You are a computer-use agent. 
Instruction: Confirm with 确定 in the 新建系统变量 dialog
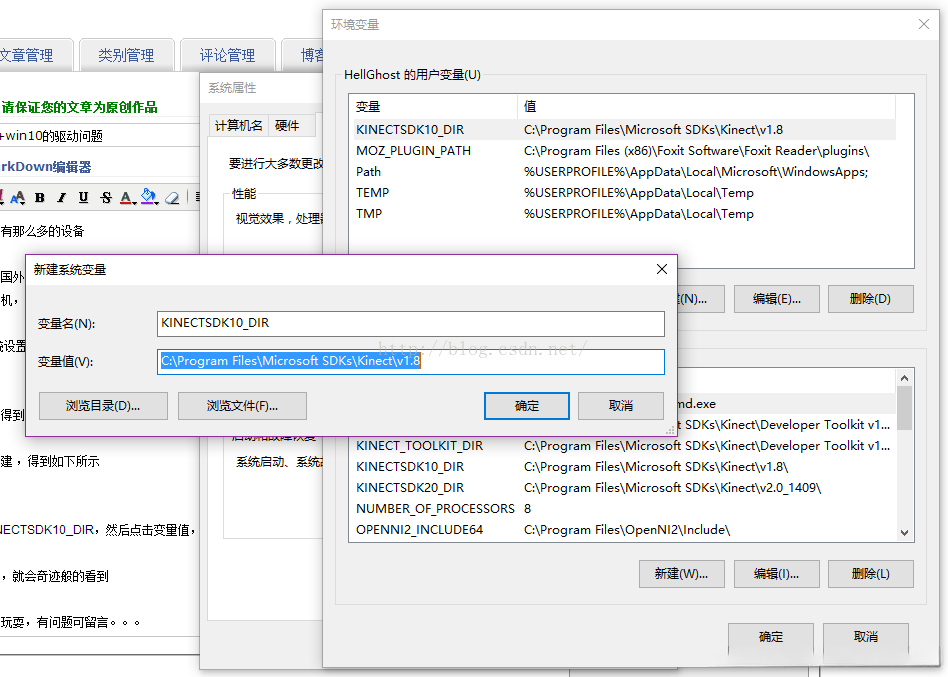[527, 406]
